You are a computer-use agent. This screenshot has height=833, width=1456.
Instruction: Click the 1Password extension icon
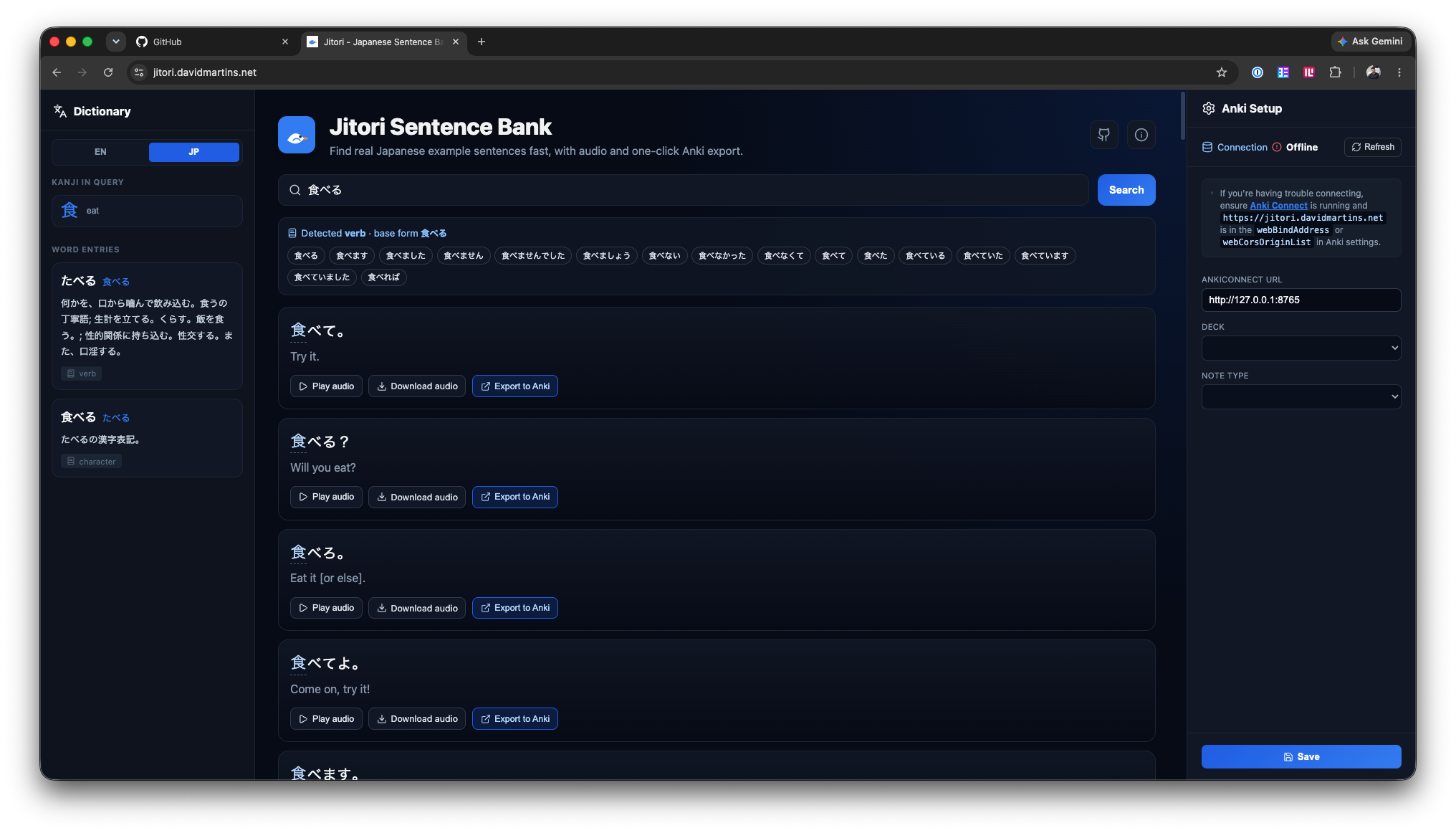coord(1258,72)
